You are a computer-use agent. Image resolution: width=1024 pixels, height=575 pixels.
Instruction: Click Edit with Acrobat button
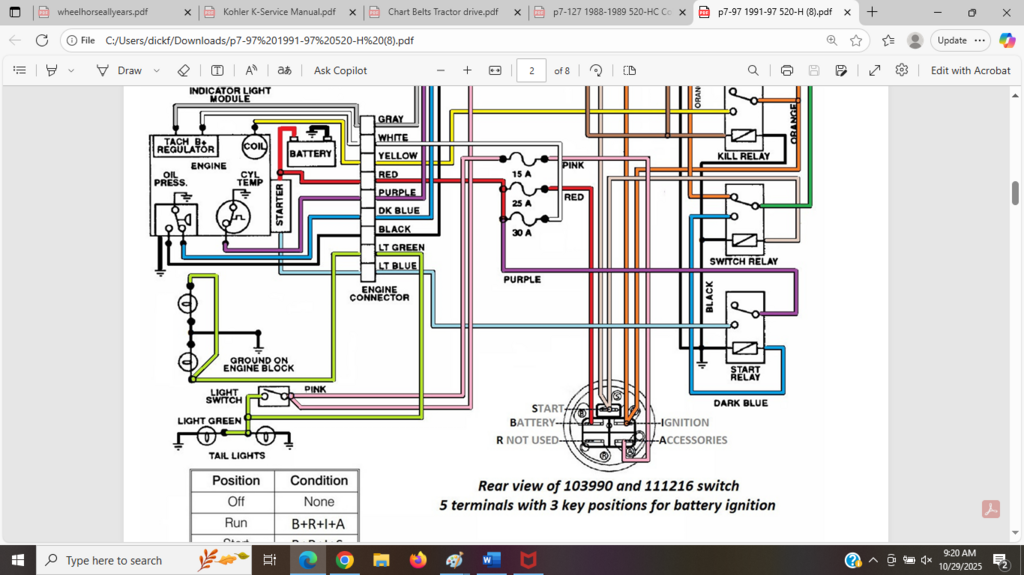970,71
